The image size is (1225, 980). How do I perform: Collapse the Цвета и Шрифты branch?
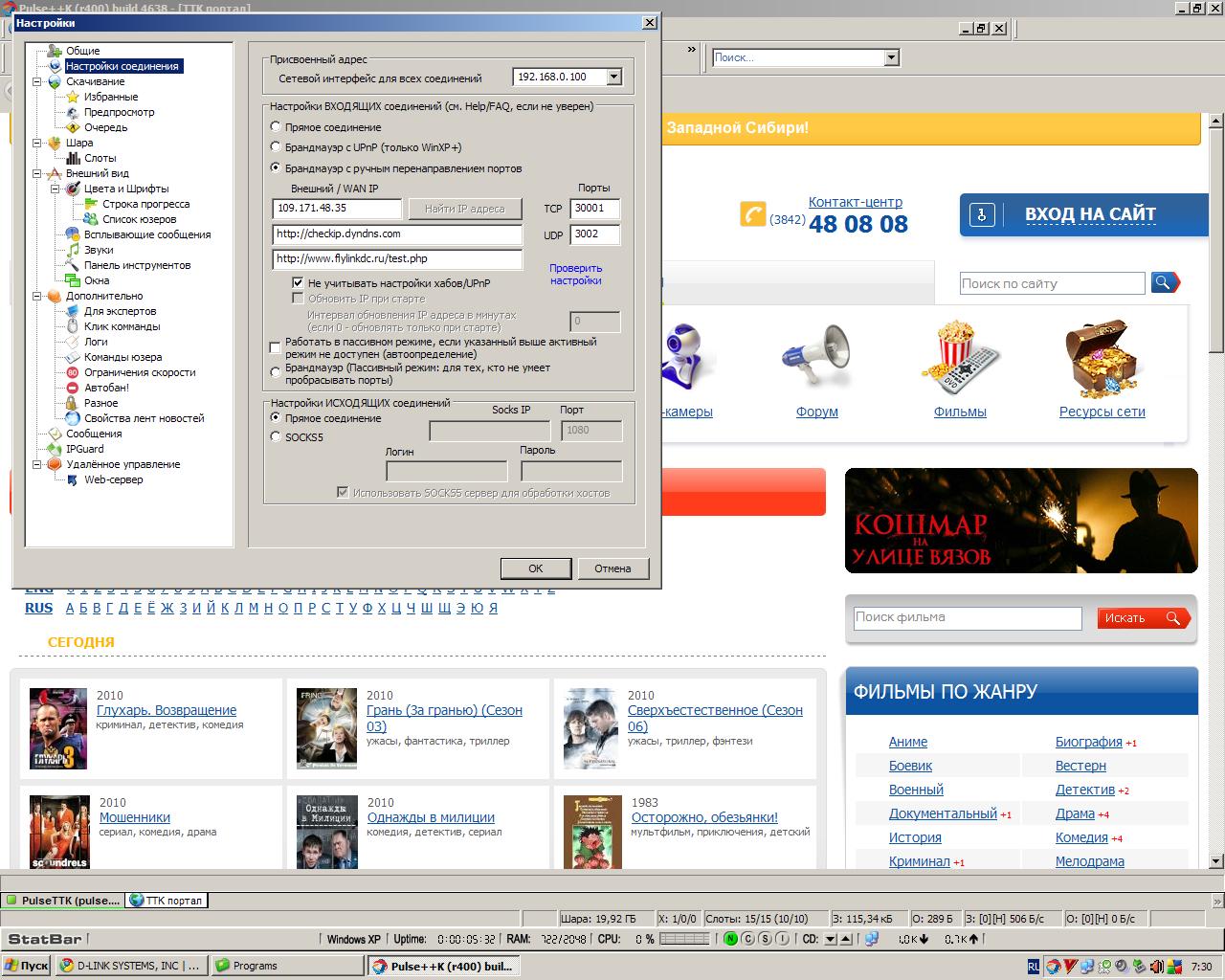[56, 189]
